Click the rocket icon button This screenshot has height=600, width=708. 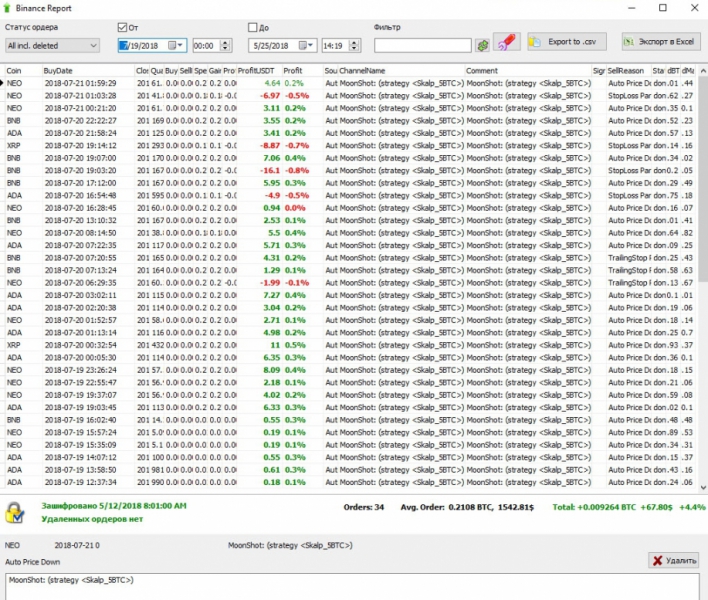pos(506,42)
